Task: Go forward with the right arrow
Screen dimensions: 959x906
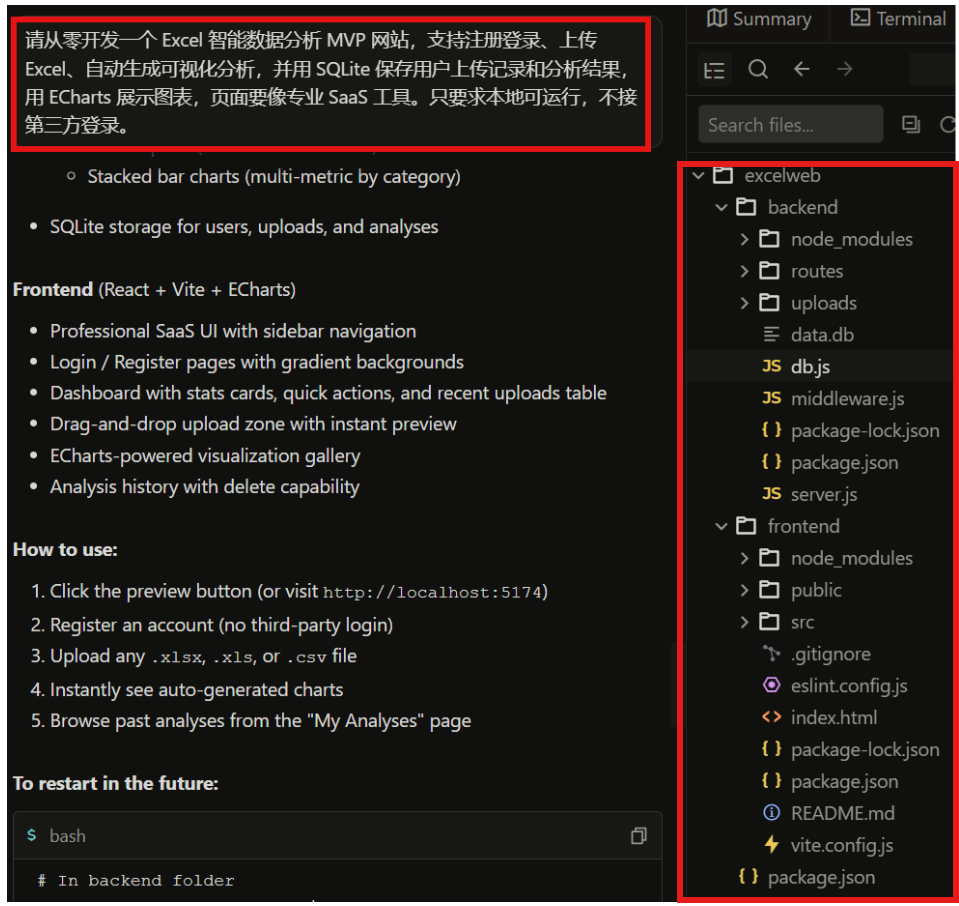Action: coord(845,69)
